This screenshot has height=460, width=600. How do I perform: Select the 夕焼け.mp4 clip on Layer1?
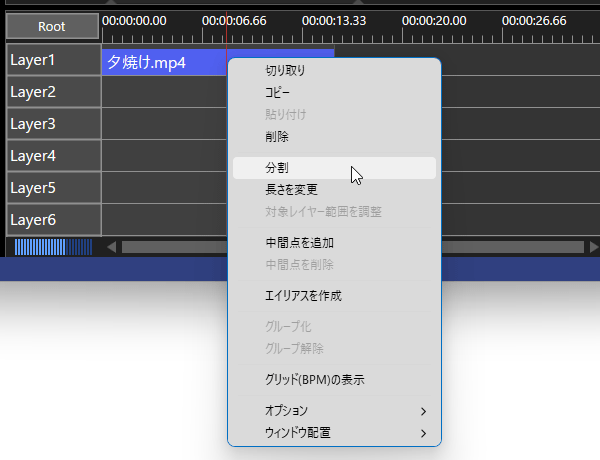(165, 62)
